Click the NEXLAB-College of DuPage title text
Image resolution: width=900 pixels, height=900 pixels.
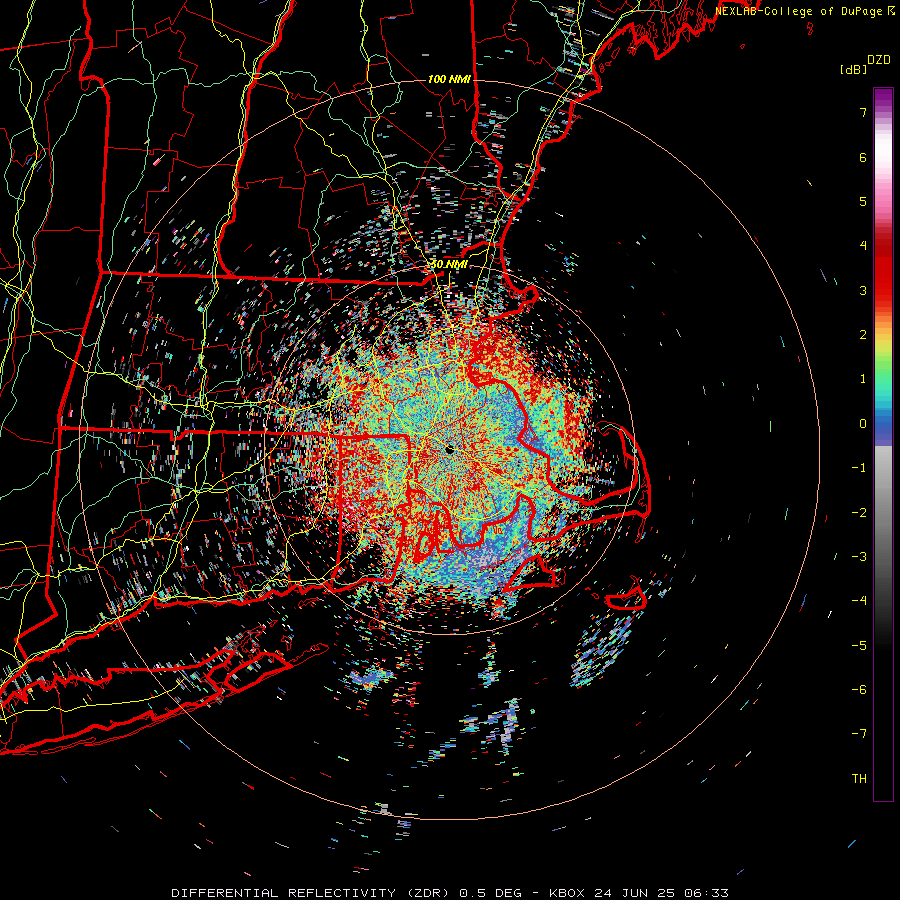pyautogui.click(x=799, y=11)
